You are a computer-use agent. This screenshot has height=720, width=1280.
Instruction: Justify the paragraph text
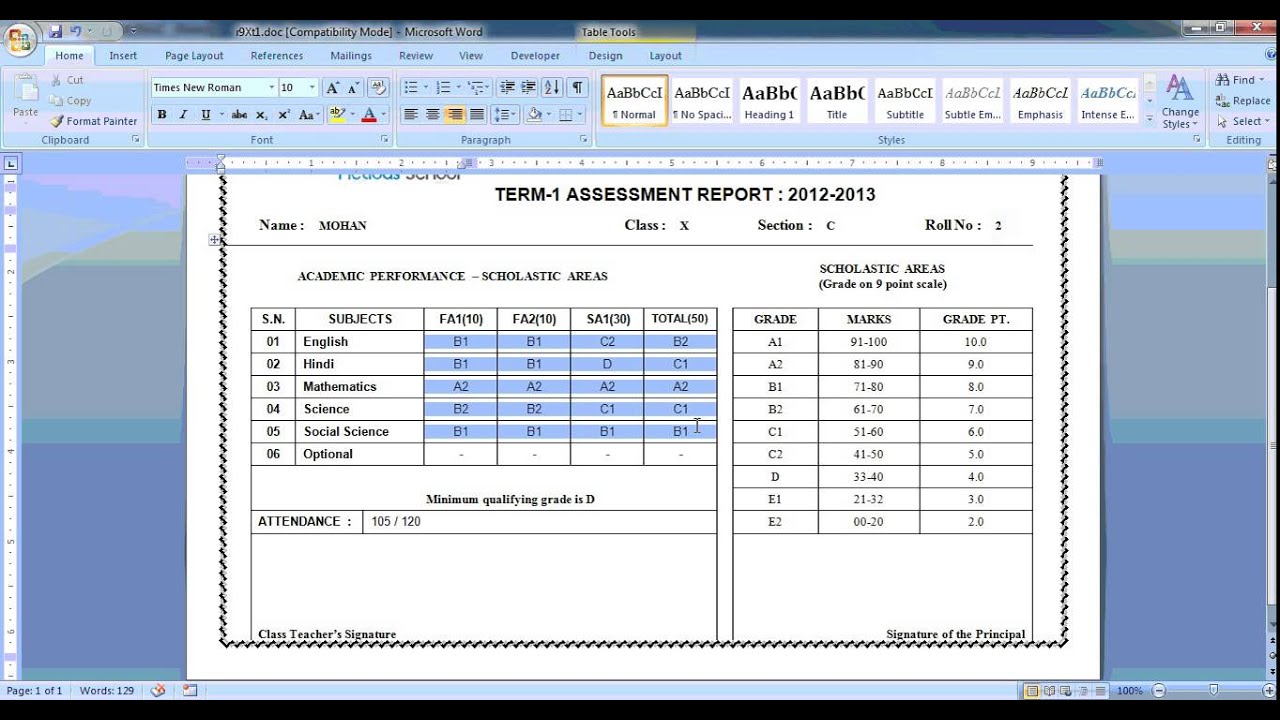pyautogui.click(x=477, y=115)
